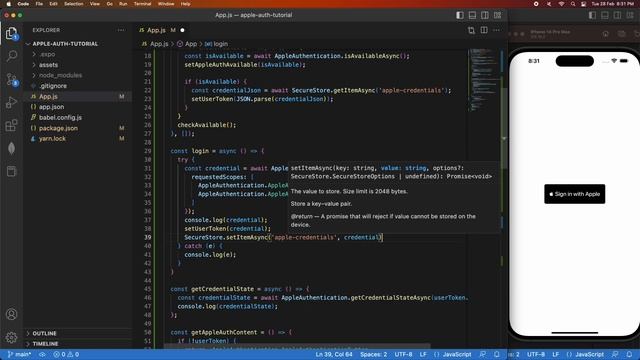Image resolution: width=640 pixels, height=360 pixels.
Task: Open the Run menu
Action: [x=123, y=4]
